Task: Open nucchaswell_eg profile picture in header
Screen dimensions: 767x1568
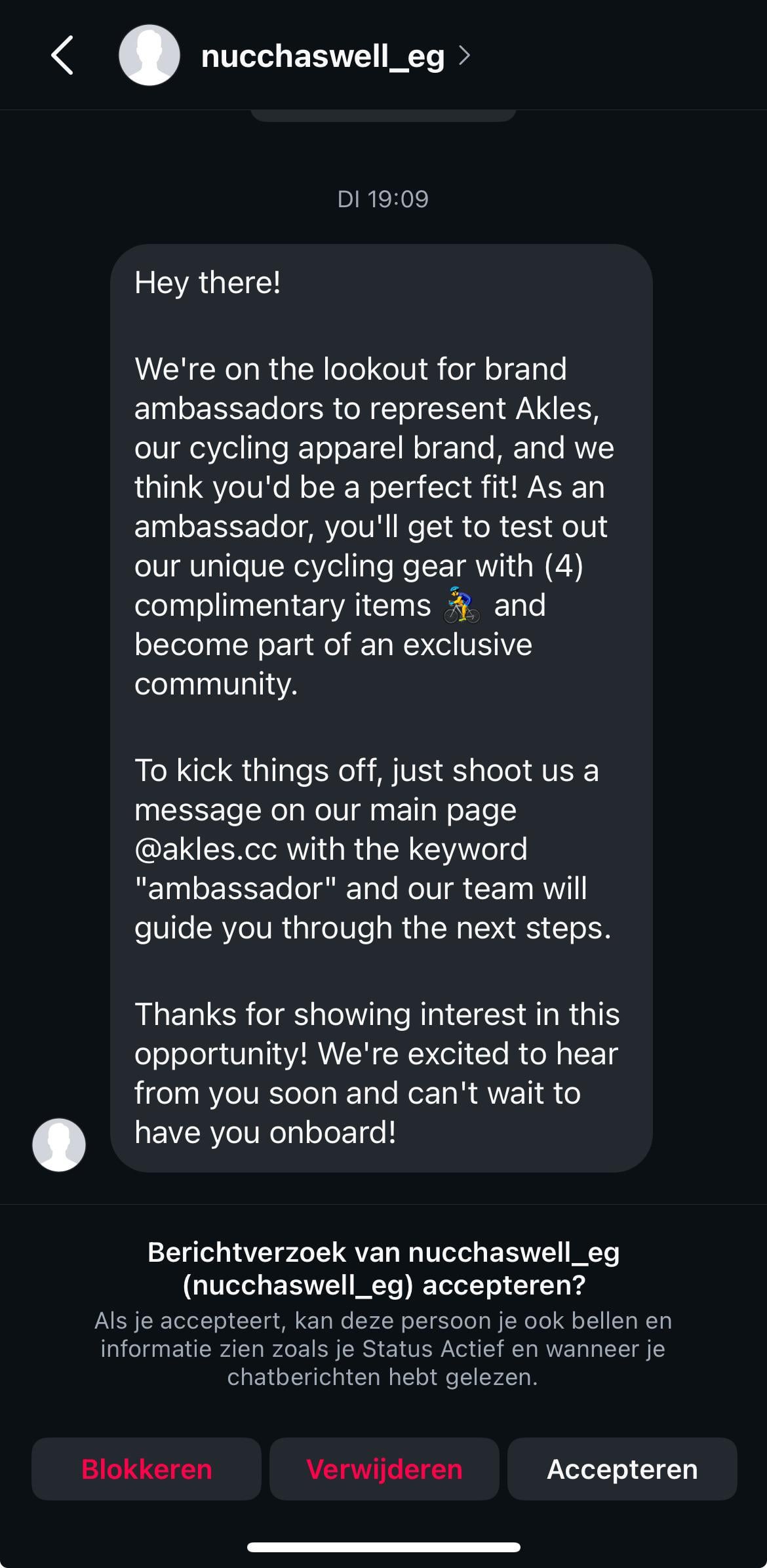Action: (x=149, y=56)
